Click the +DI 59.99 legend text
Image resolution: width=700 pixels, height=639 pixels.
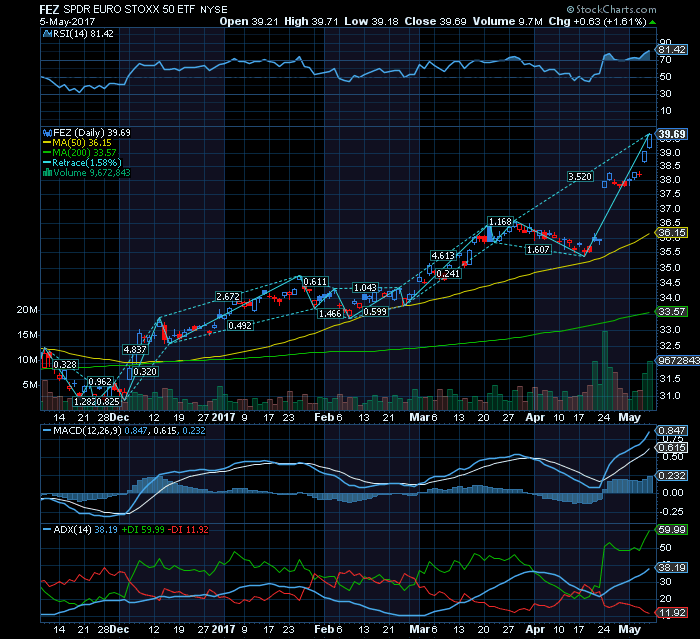pos(143,530)
